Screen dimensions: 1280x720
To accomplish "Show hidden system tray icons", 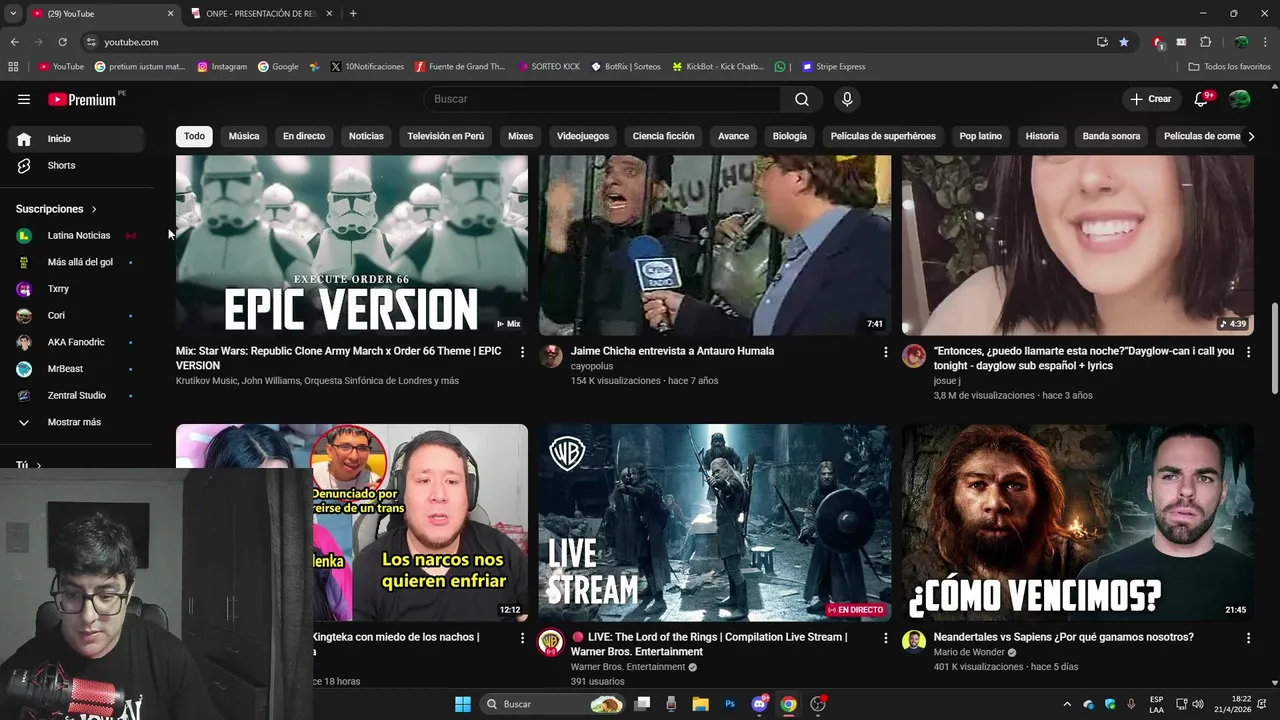I will (x=1067, y=704).
